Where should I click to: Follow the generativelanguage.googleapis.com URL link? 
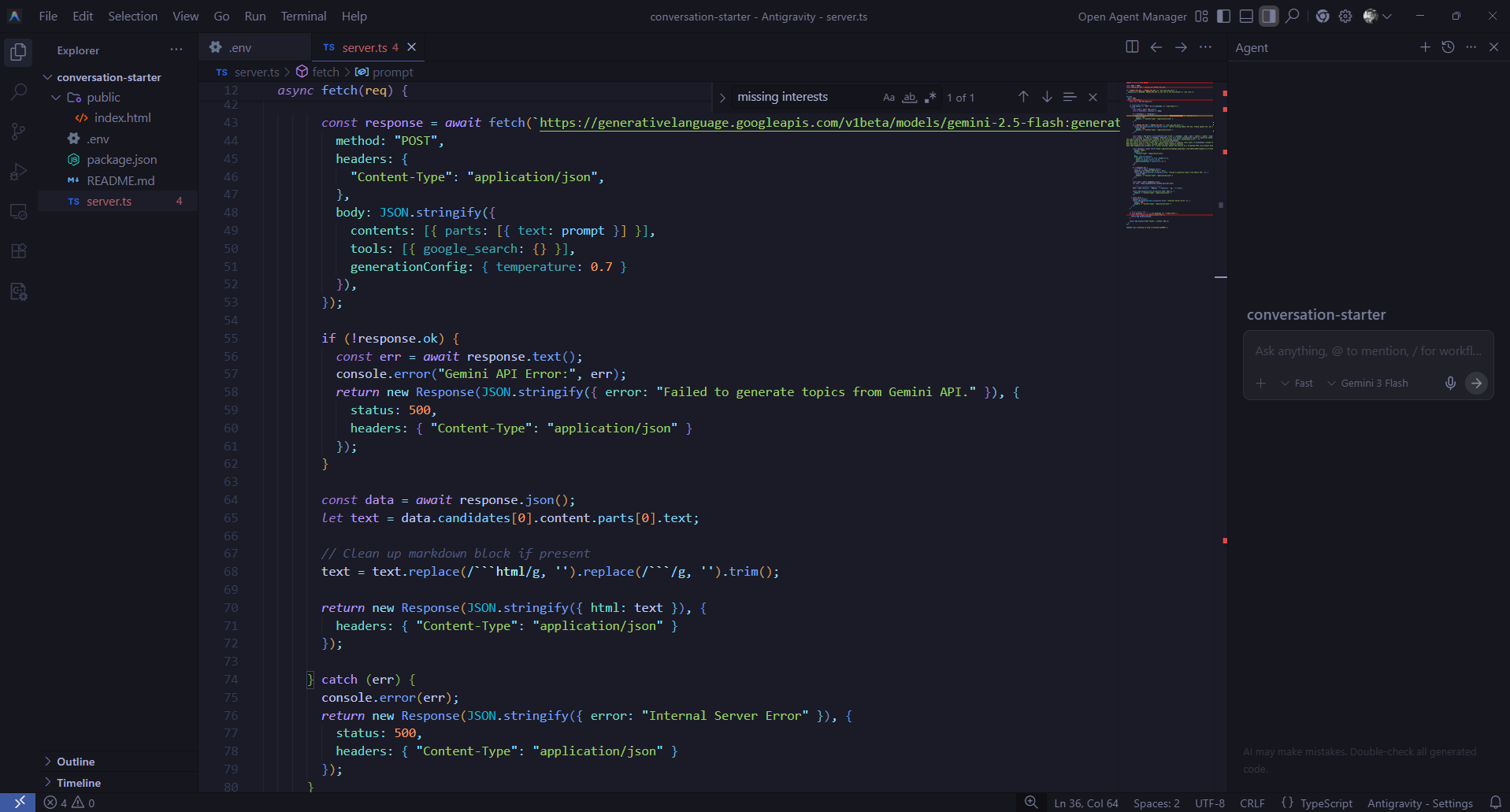[827, 123]
